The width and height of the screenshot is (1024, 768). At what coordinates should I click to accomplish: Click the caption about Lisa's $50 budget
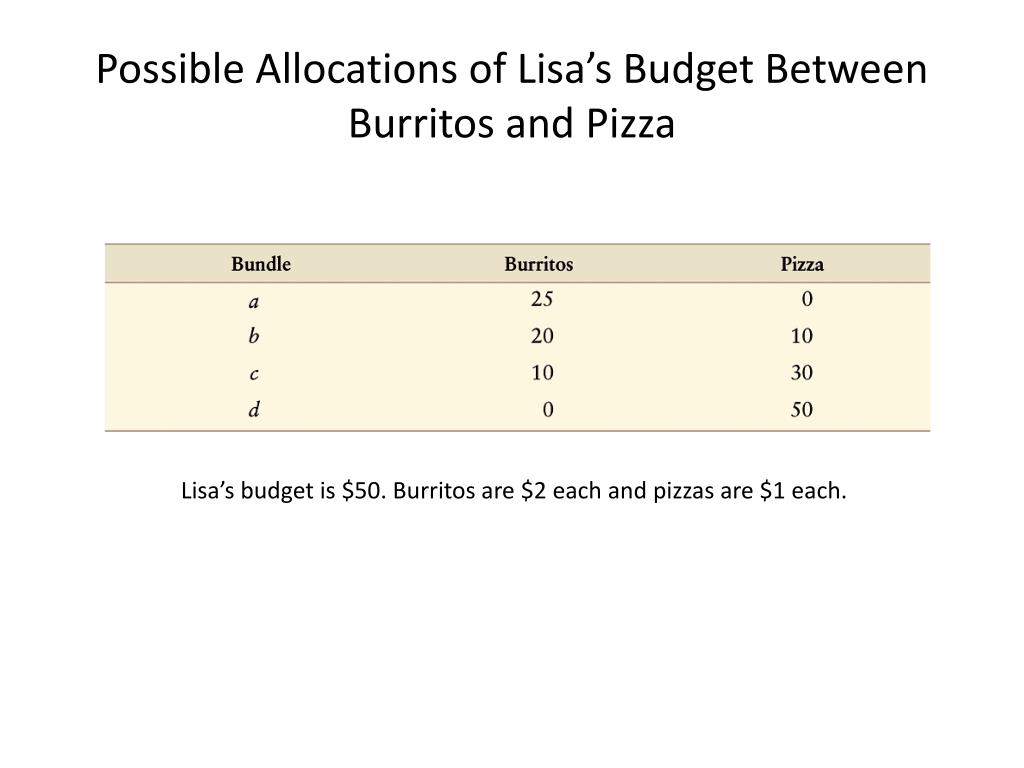coord(513,490)
